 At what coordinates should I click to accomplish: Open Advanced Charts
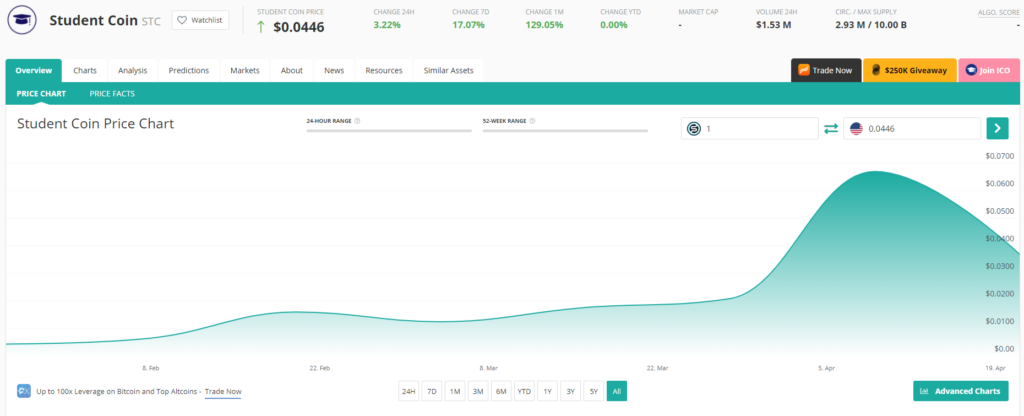point(960,391)
